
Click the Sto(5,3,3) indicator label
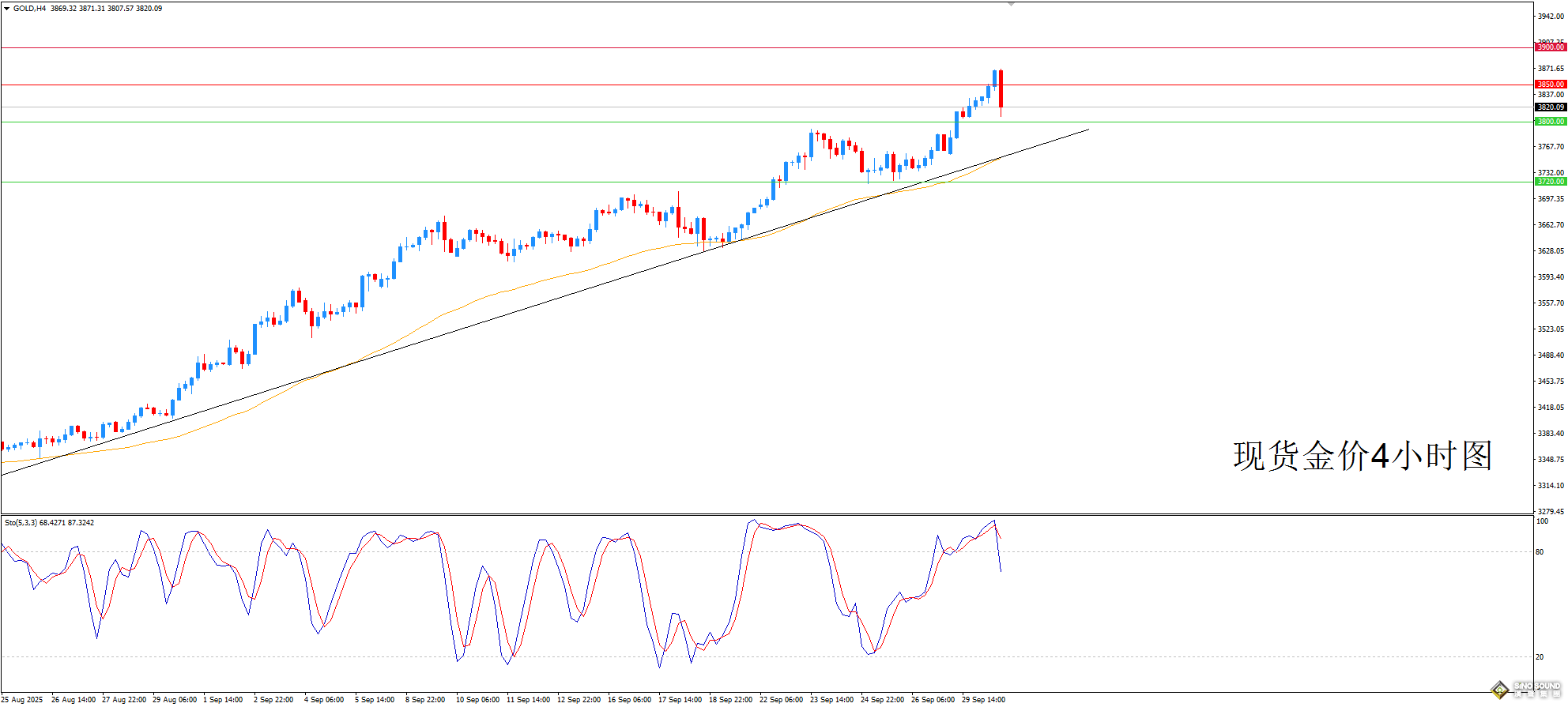pyautogui.click(x=21, y=523)
